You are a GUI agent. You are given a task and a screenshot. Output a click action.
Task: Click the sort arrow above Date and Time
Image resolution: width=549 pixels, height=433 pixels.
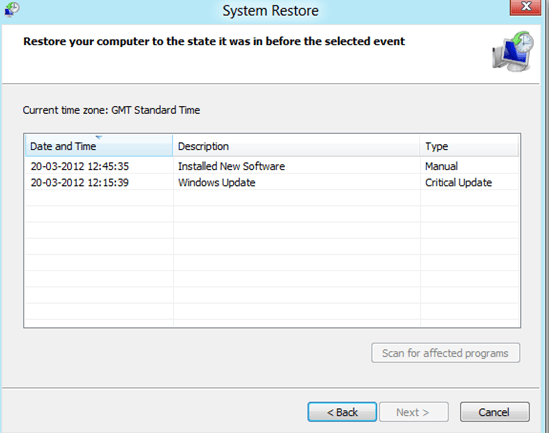[99, 137]
